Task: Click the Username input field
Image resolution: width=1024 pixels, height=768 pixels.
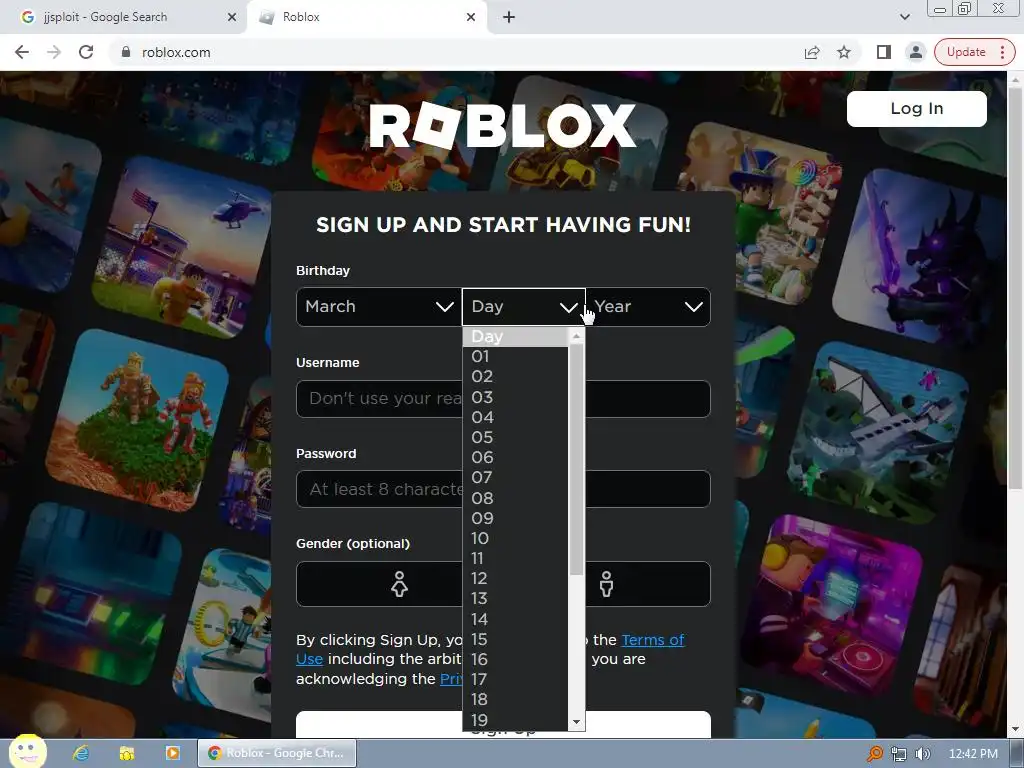Action: pos(503,398)
